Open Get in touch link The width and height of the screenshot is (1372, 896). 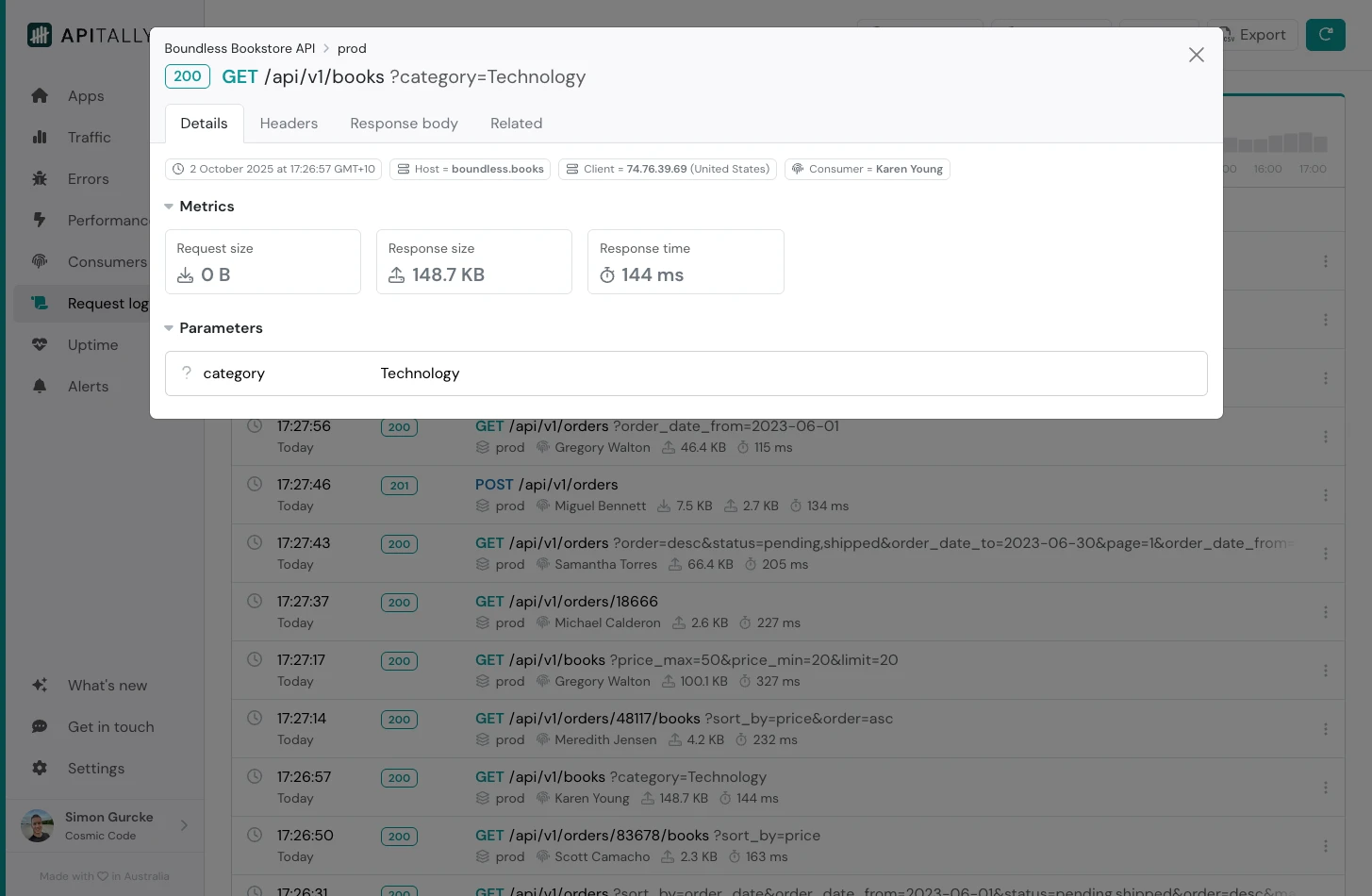(x=110, y=727)
